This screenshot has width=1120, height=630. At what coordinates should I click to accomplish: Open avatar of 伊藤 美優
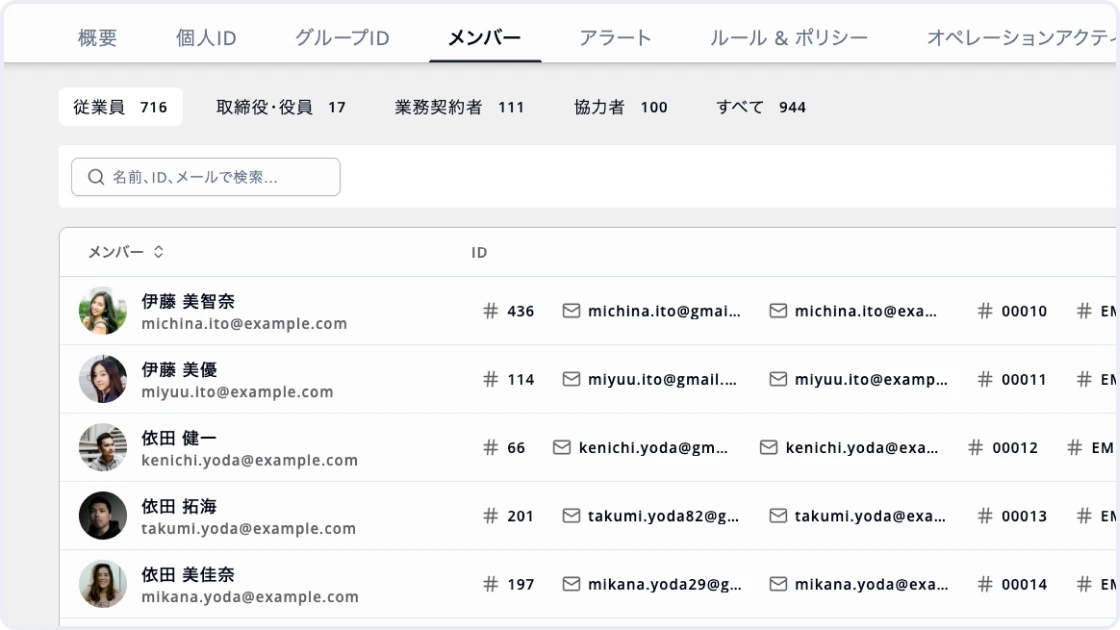tap(103, 379)
